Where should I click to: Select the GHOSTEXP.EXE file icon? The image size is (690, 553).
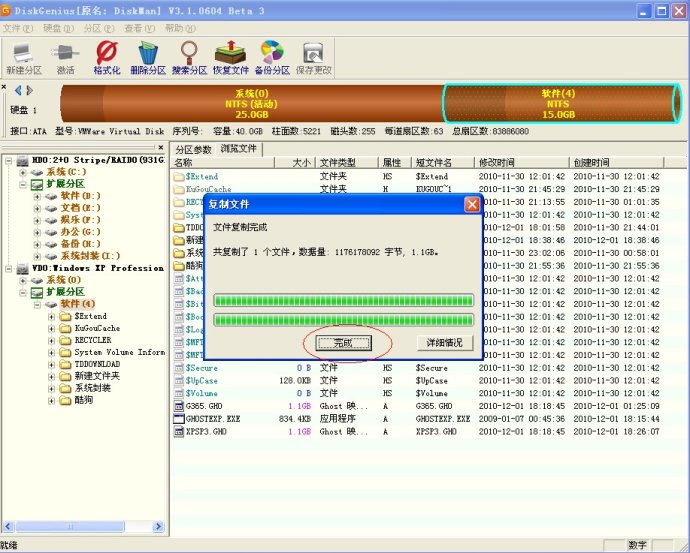coord(179,419)
